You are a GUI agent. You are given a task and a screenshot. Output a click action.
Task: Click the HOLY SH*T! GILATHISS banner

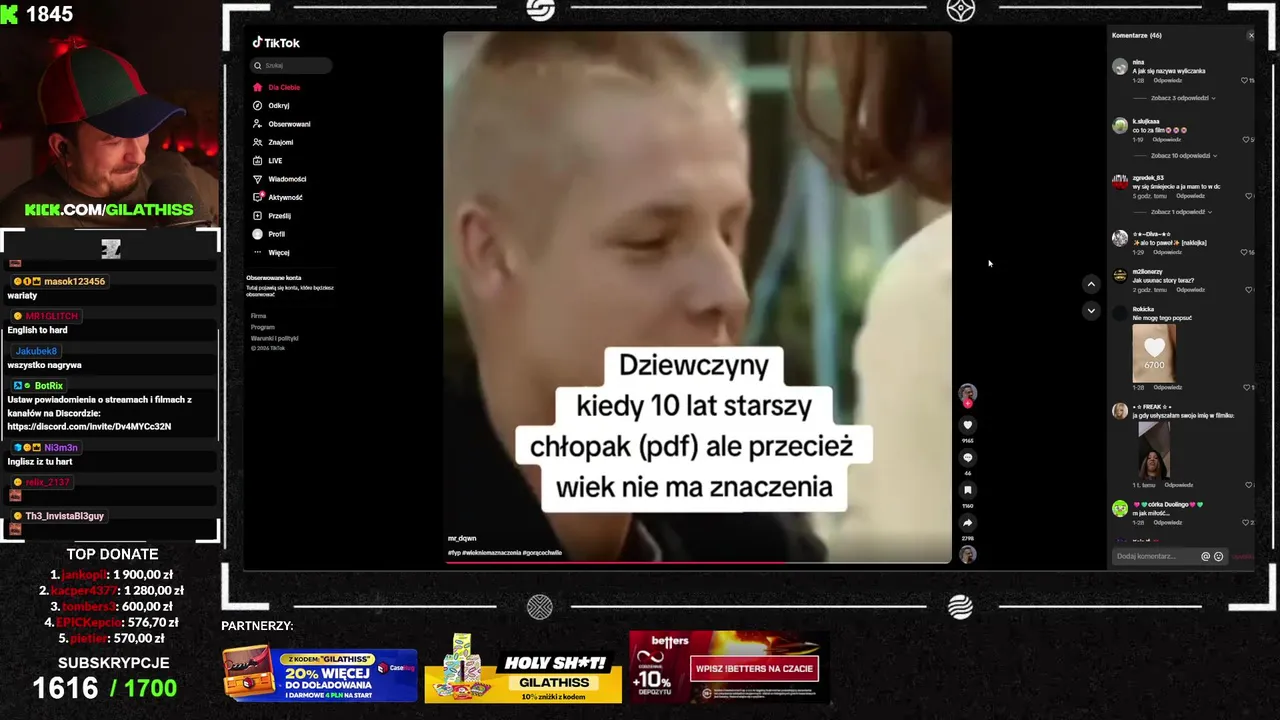(523, 669)
